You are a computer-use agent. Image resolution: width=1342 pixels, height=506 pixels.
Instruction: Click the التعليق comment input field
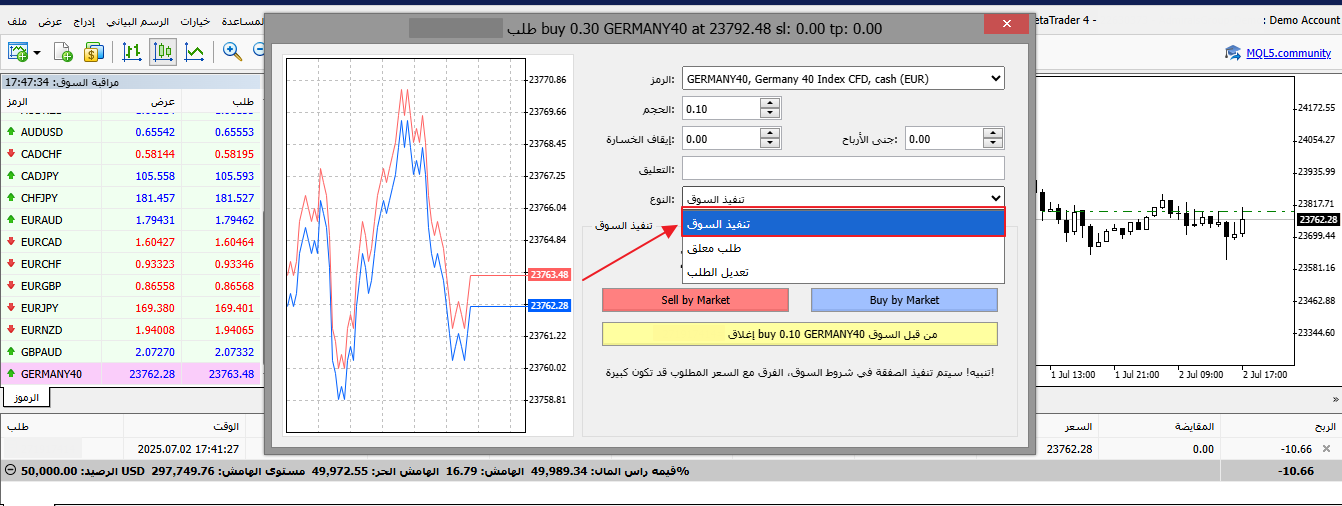tap(843, 168)
